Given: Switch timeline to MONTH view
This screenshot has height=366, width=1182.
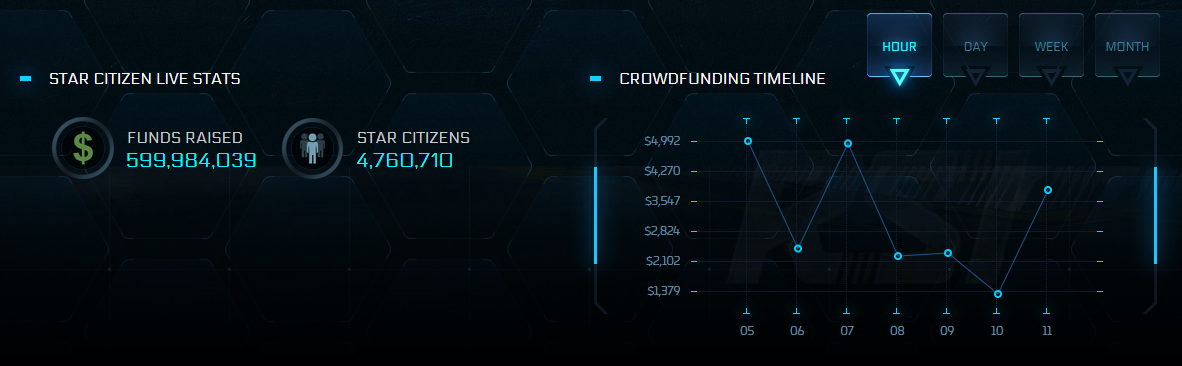Looking at the screenshot, I should point(1127,46).
